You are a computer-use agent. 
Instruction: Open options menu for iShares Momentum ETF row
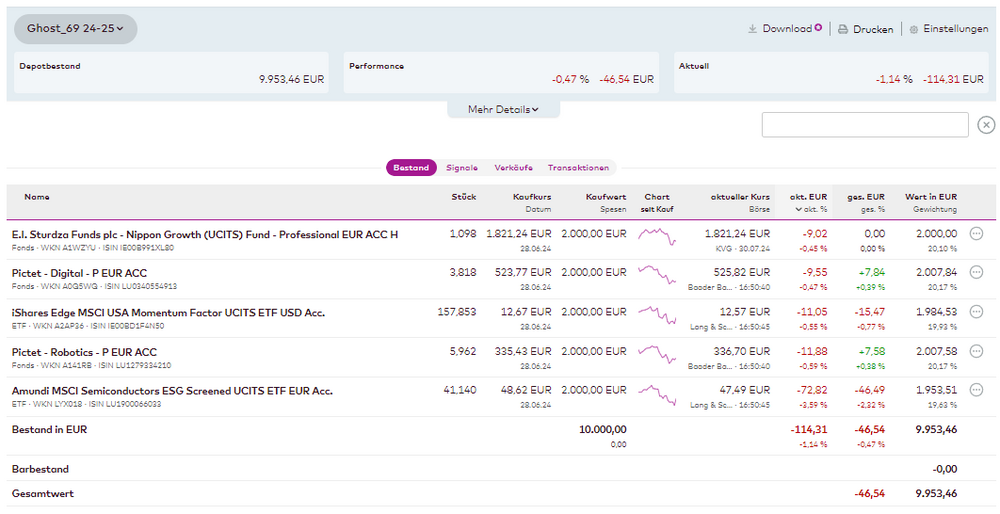pyautogui.click(x=977, y=312)
